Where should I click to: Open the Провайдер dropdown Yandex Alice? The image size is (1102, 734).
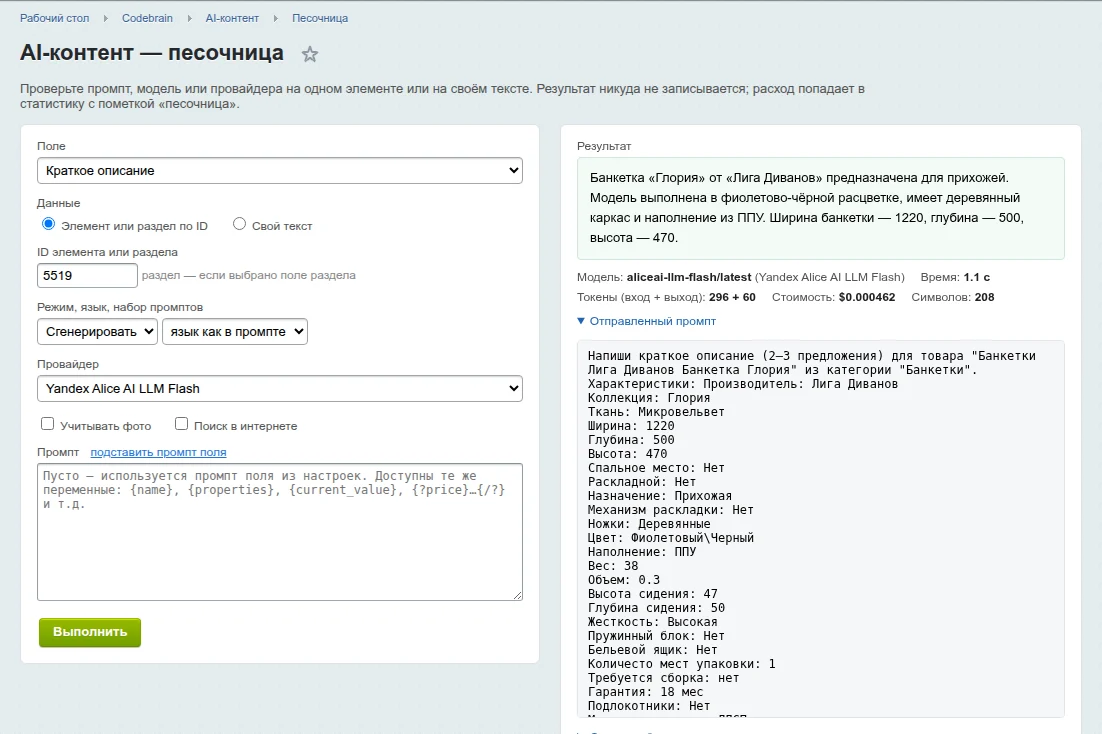click(x=280, y=389)
